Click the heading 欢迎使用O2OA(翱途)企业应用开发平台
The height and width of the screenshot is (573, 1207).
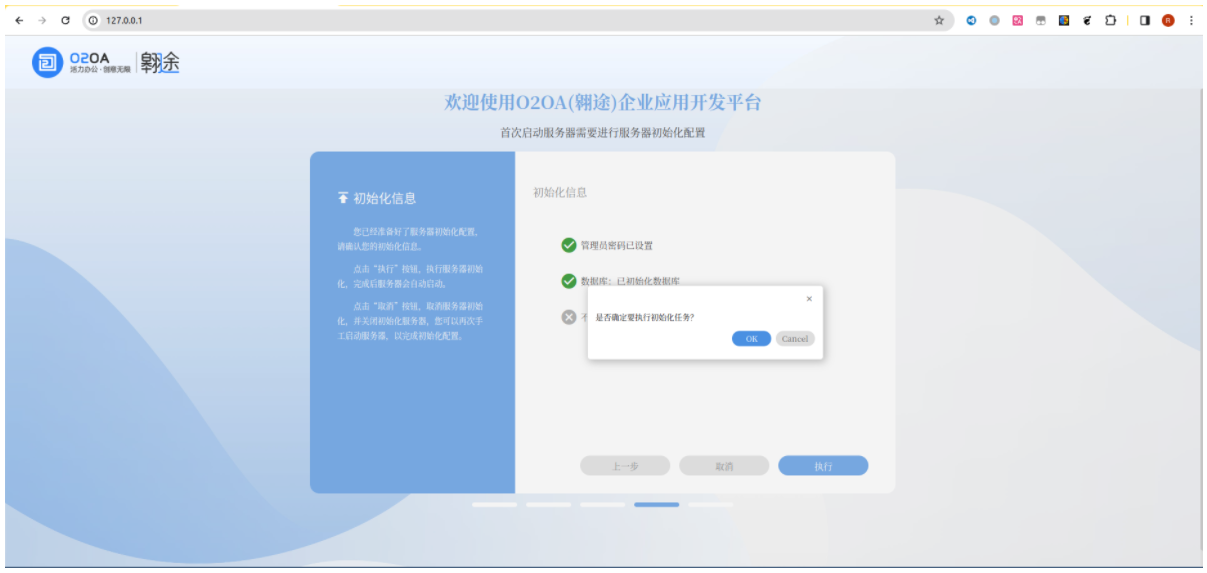pyautogui.click(x=603, y=103)
